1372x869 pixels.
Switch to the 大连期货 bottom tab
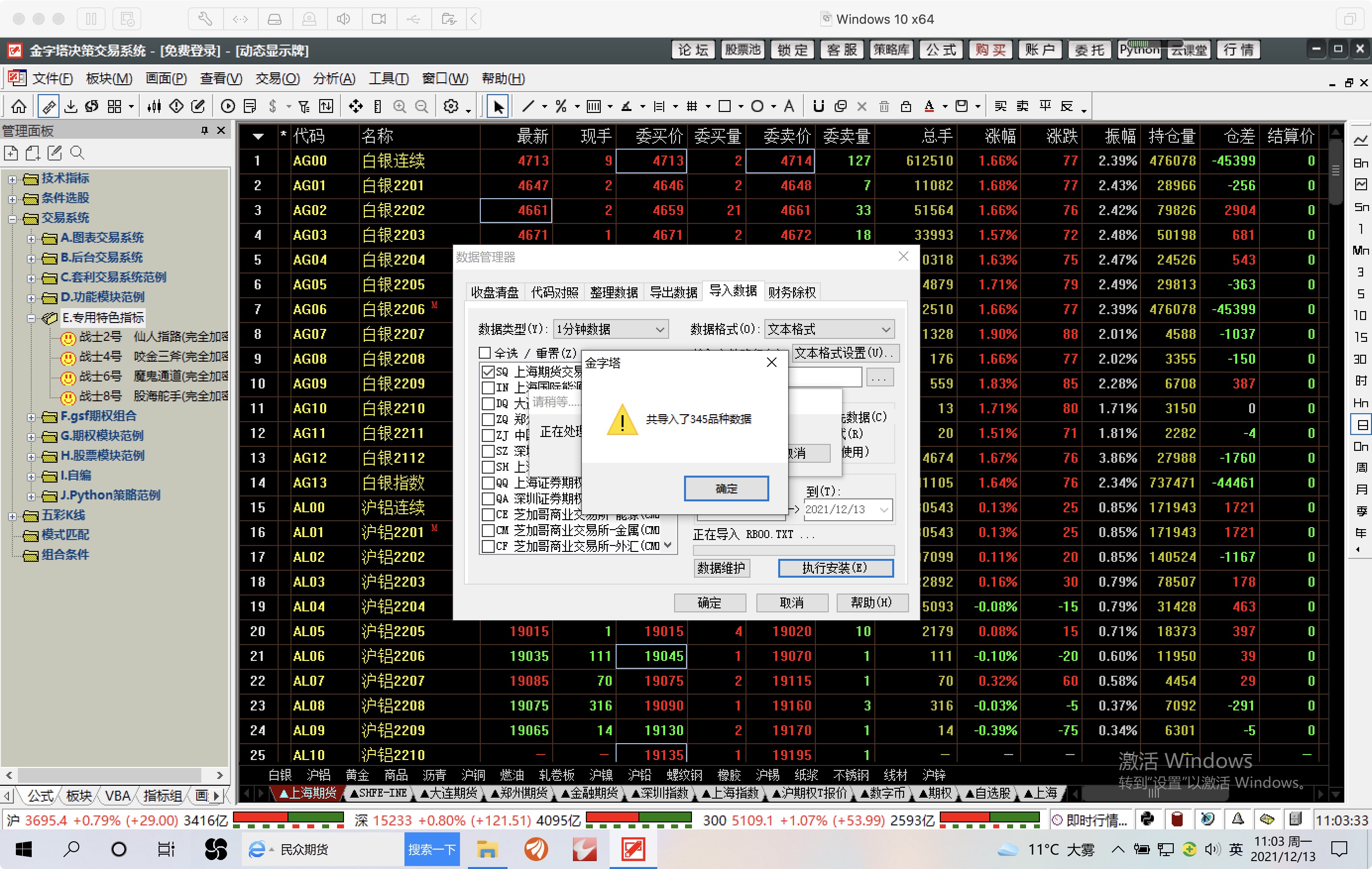click(x=449, y=793)
